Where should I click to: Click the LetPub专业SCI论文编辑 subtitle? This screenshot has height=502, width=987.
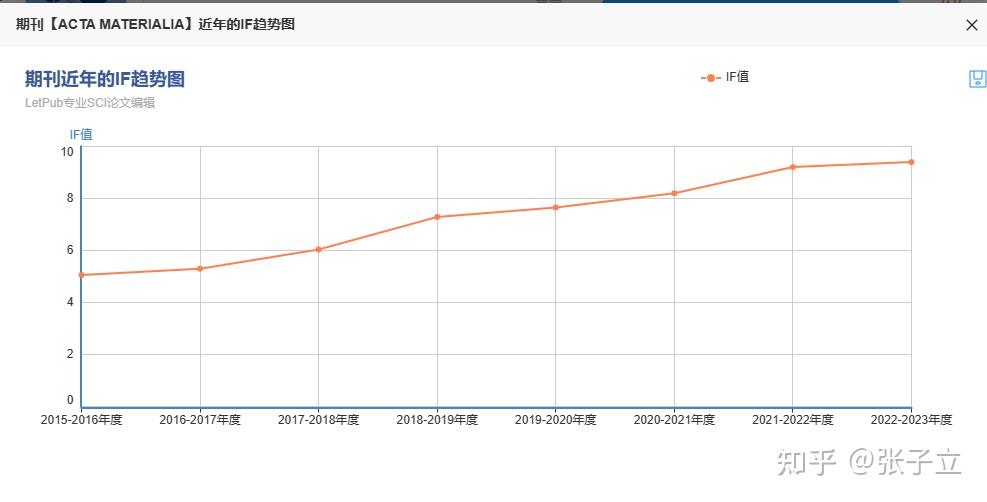(x=90, y=103)
